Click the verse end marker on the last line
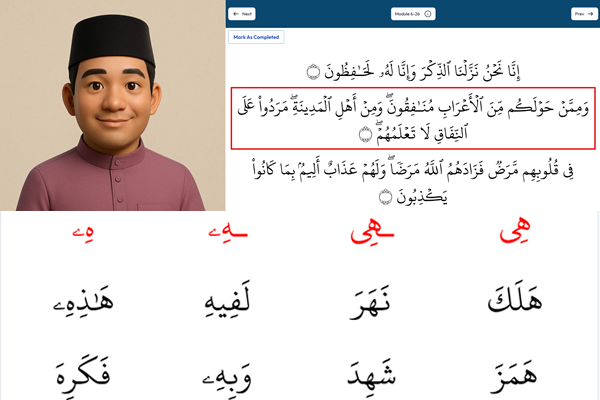The height and width of the screenshot is (400, 600). pyautogui.click(x=385, y=197)
